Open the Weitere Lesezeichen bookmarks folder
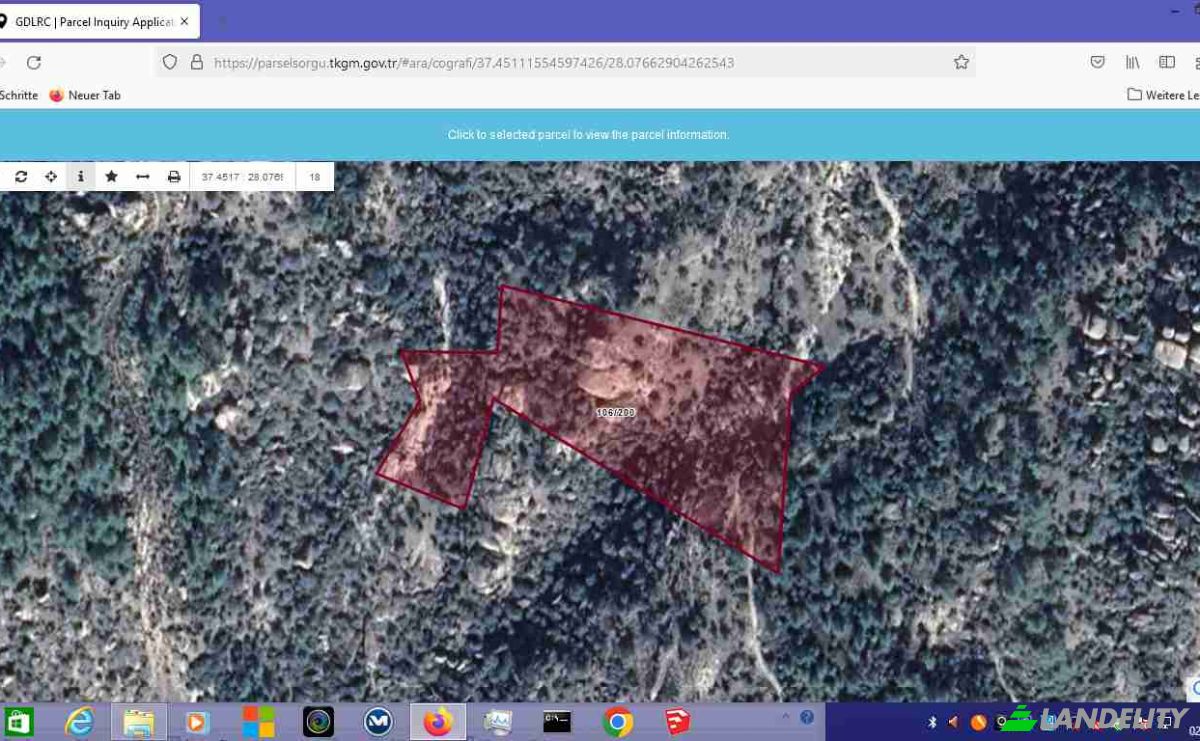Viewport: 1200px width, 741px height. click(1163, 95)
